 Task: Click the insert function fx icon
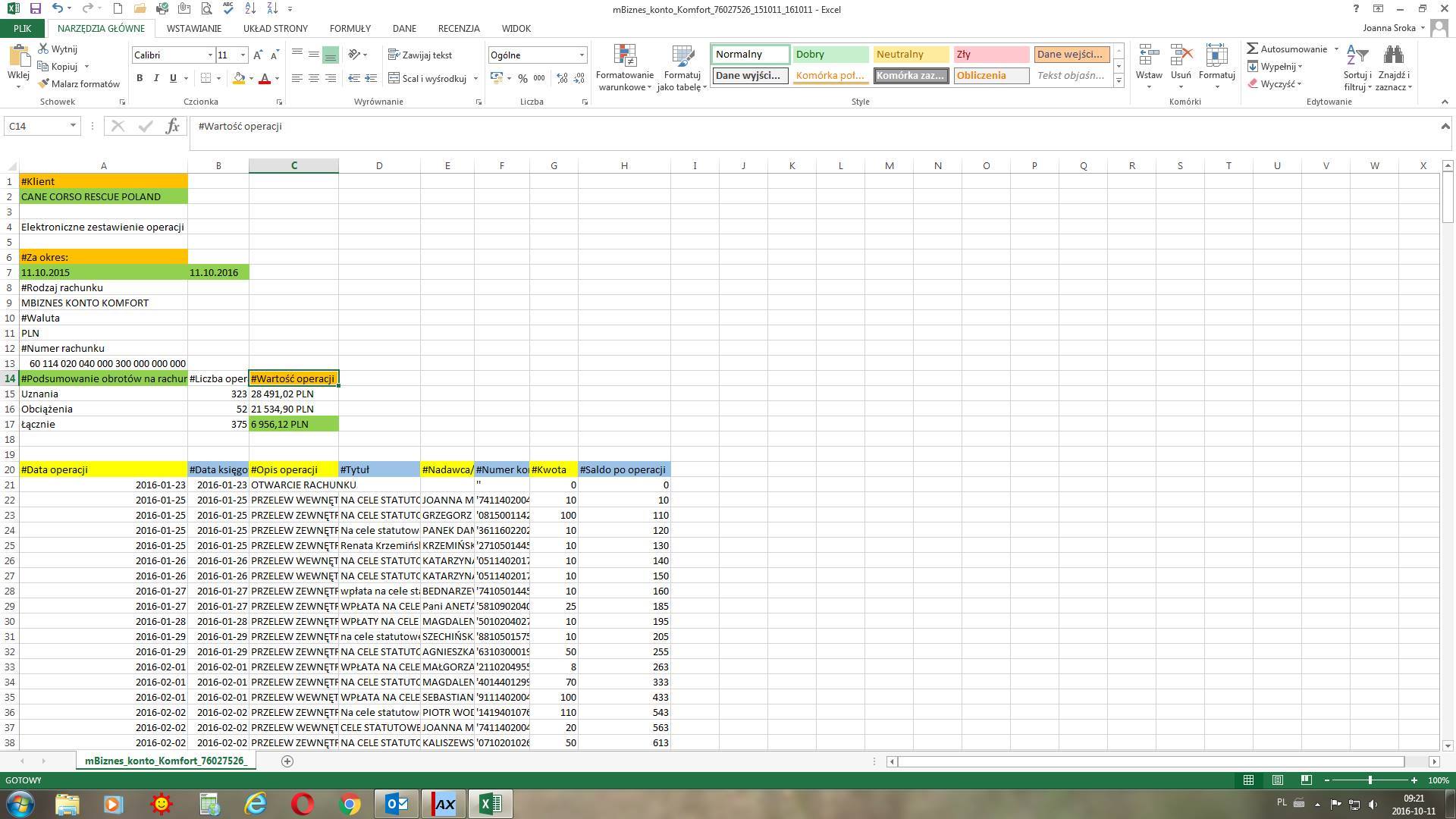[x=172, y=126]
